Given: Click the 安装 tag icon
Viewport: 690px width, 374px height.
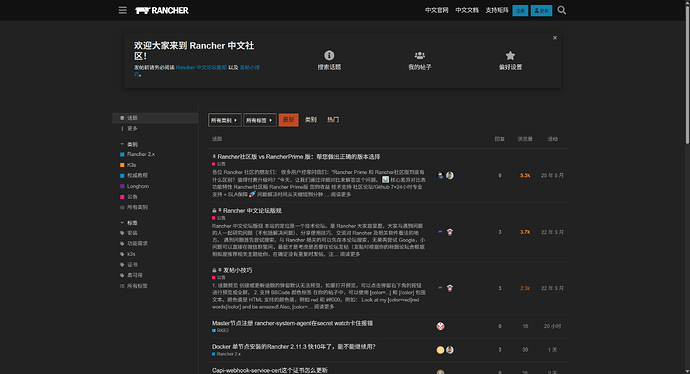Looking at the screenshot, I should point(122,233).
